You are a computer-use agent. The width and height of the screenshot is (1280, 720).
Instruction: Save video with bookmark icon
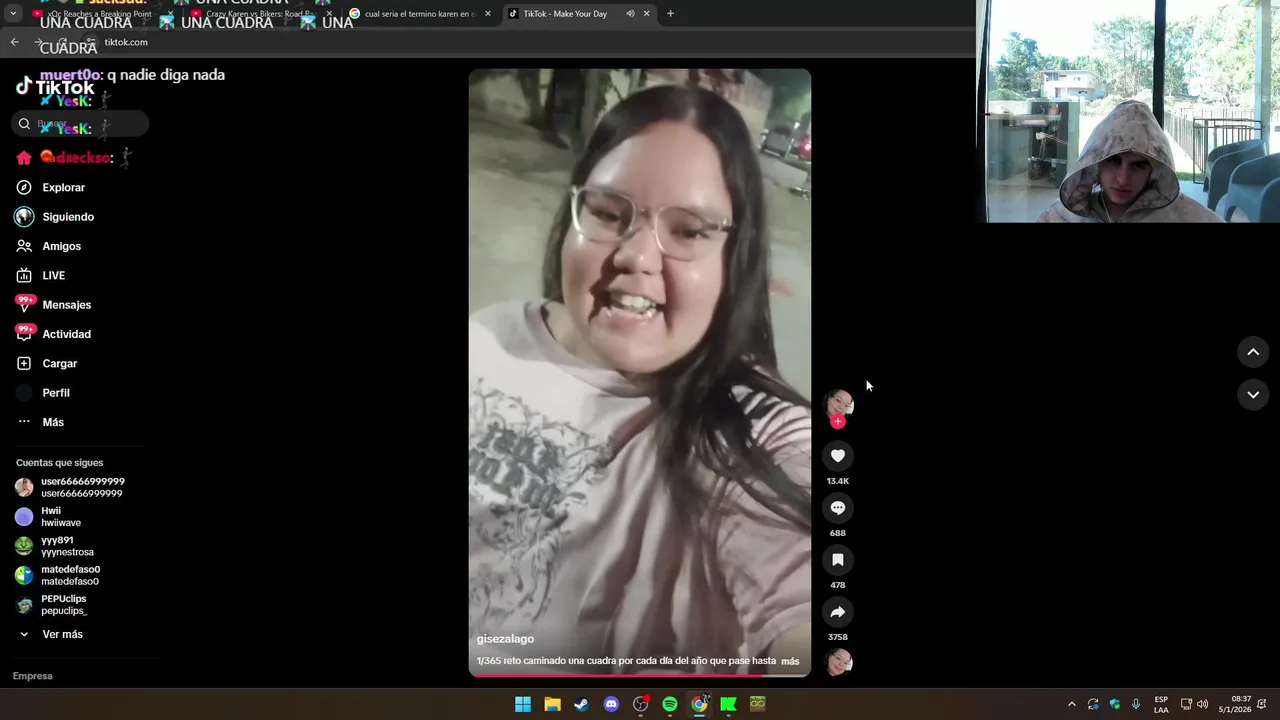coord(838,560)
